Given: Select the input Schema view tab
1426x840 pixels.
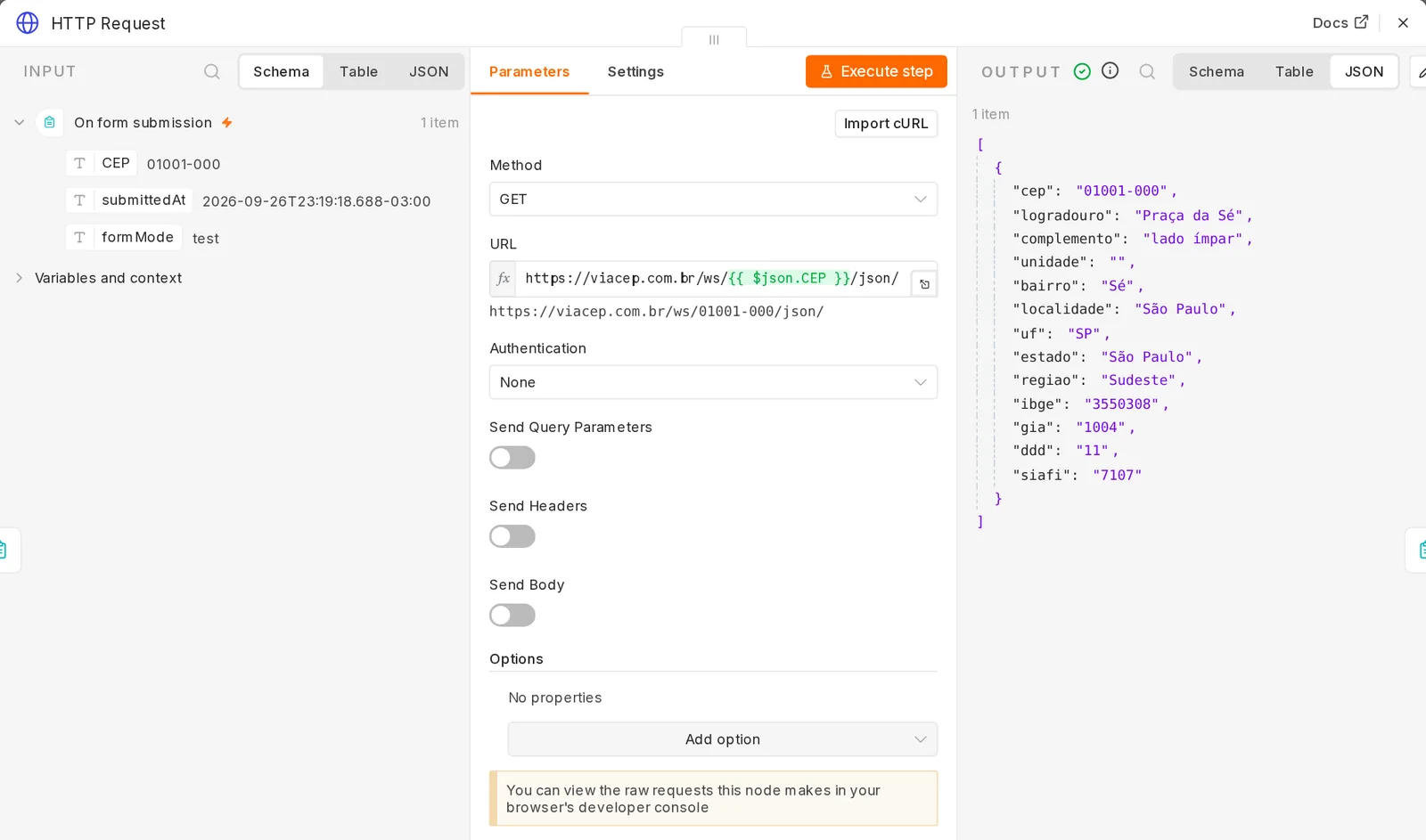Looking at the screenshot, I should tap(281, 71).
